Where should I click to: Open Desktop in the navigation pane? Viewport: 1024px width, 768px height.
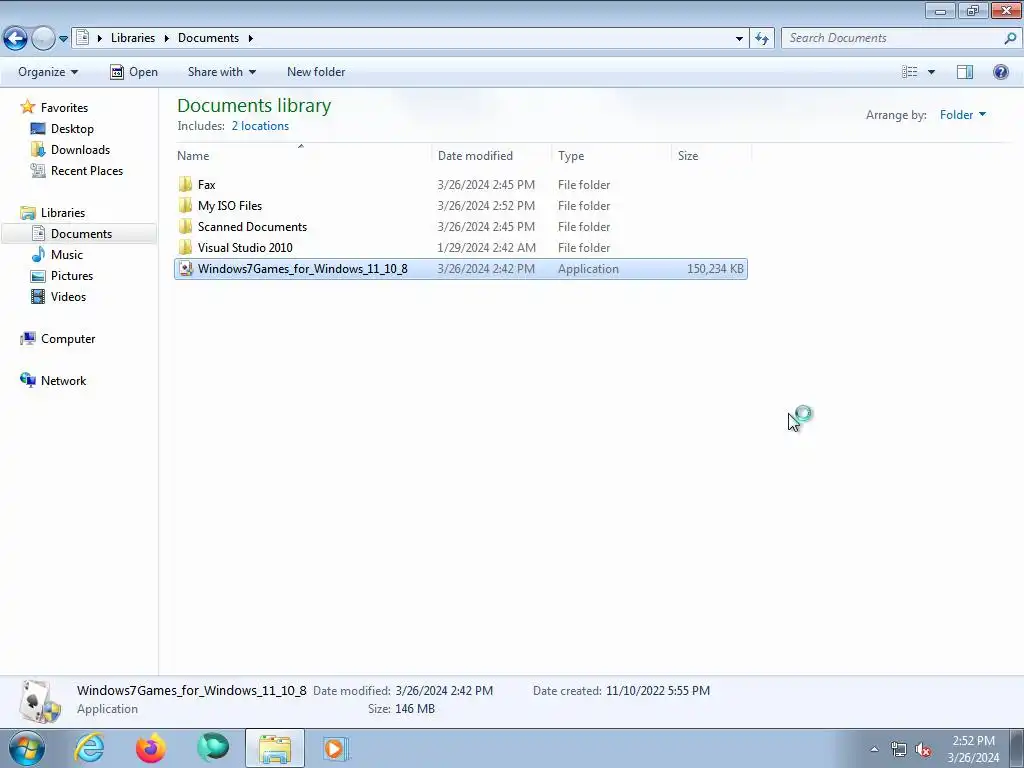pos(72,129)
